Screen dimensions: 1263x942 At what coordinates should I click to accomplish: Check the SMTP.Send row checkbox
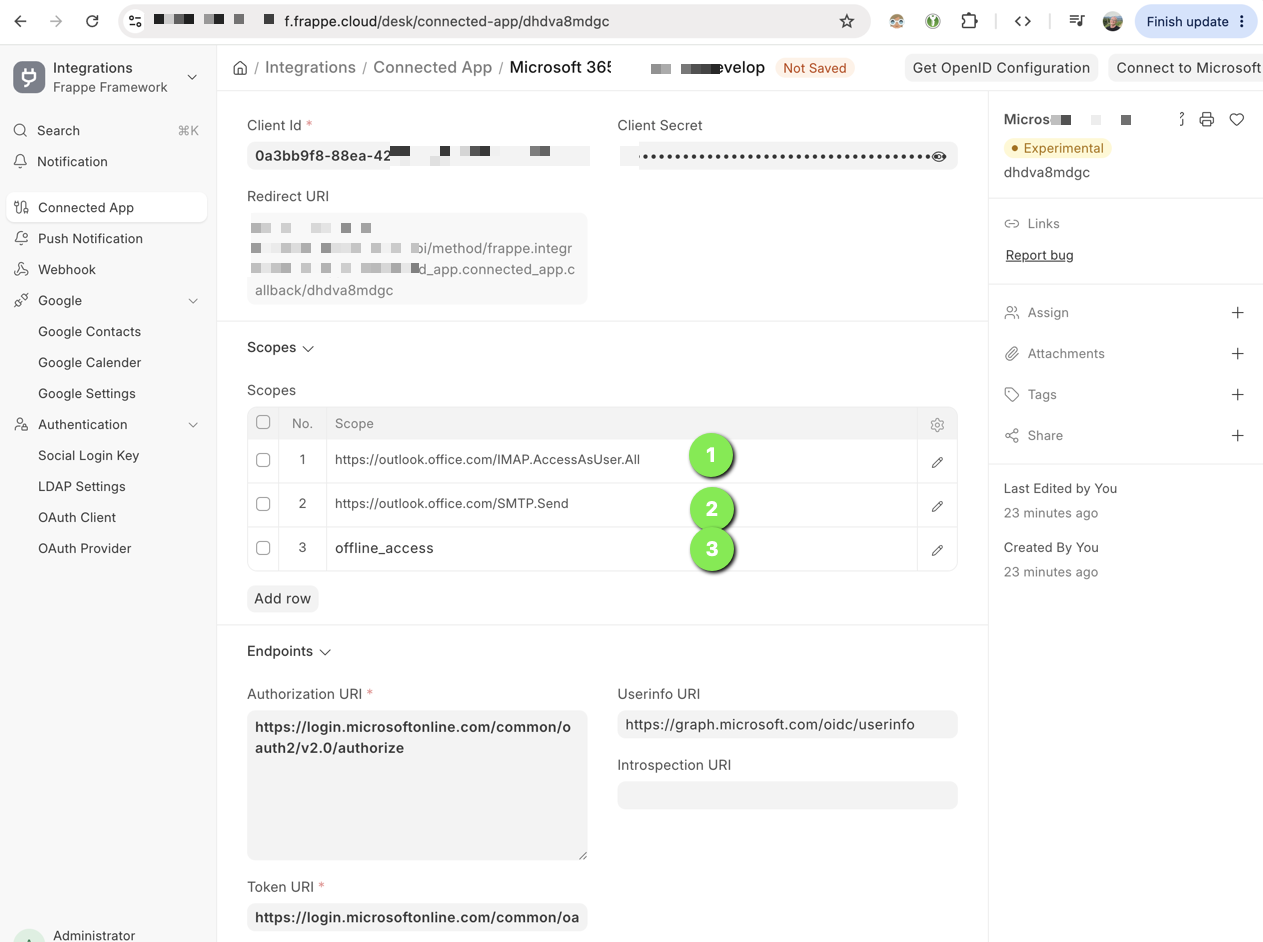coord(263,504)
